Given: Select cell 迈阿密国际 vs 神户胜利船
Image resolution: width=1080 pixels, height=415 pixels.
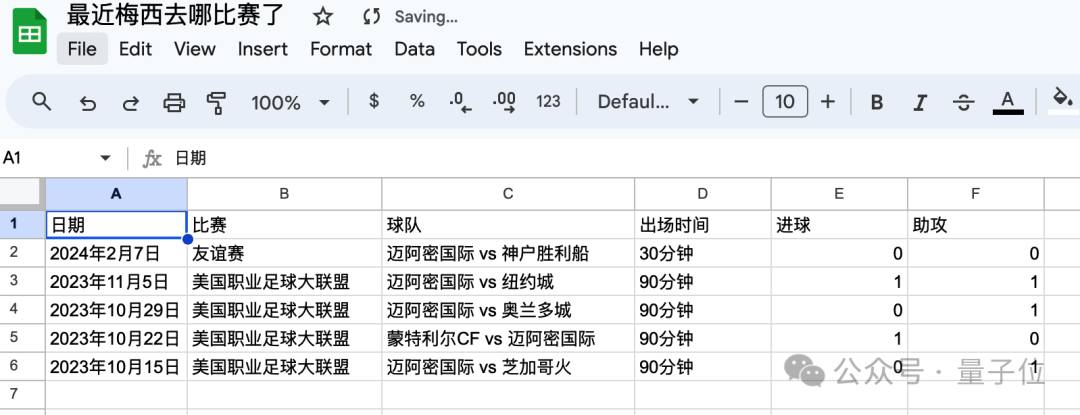Looking at the screenshot, I should (508, 253).
